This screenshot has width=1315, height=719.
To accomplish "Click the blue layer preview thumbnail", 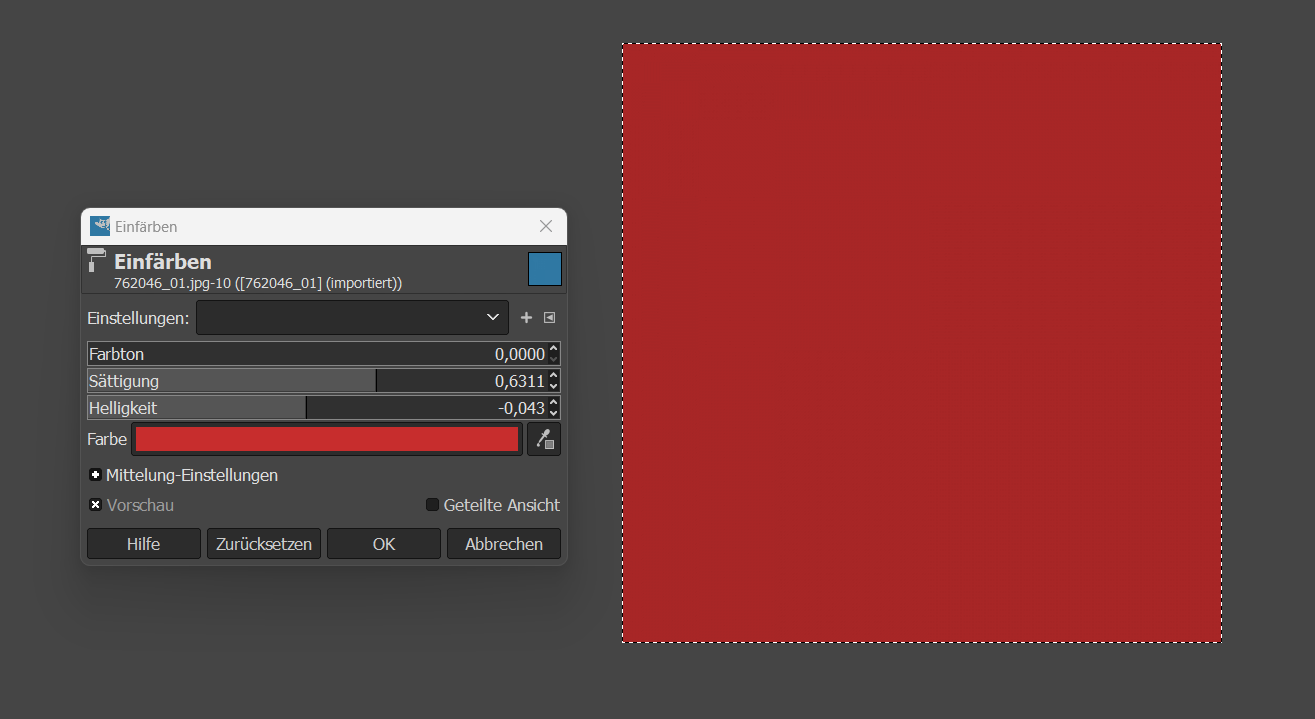I will (x=545, y=269).
